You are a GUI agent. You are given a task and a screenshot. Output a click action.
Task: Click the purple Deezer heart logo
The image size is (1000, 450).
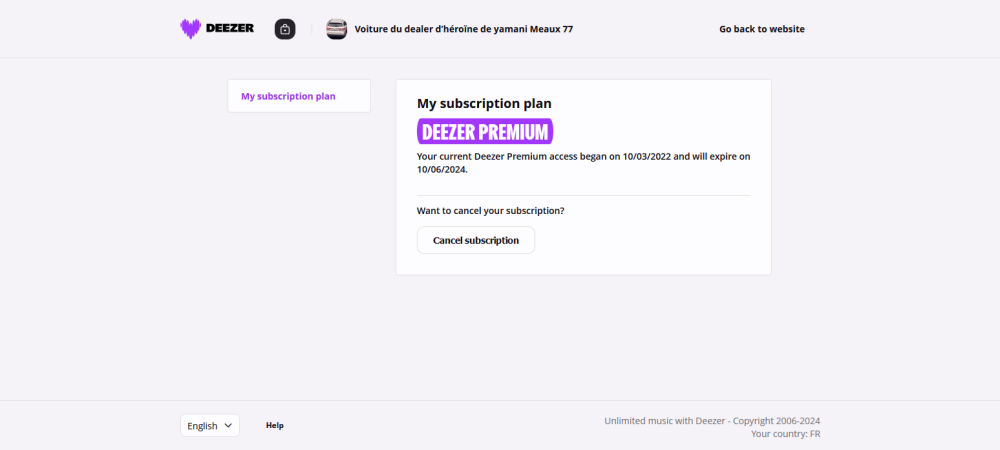(x=190, y=29)
